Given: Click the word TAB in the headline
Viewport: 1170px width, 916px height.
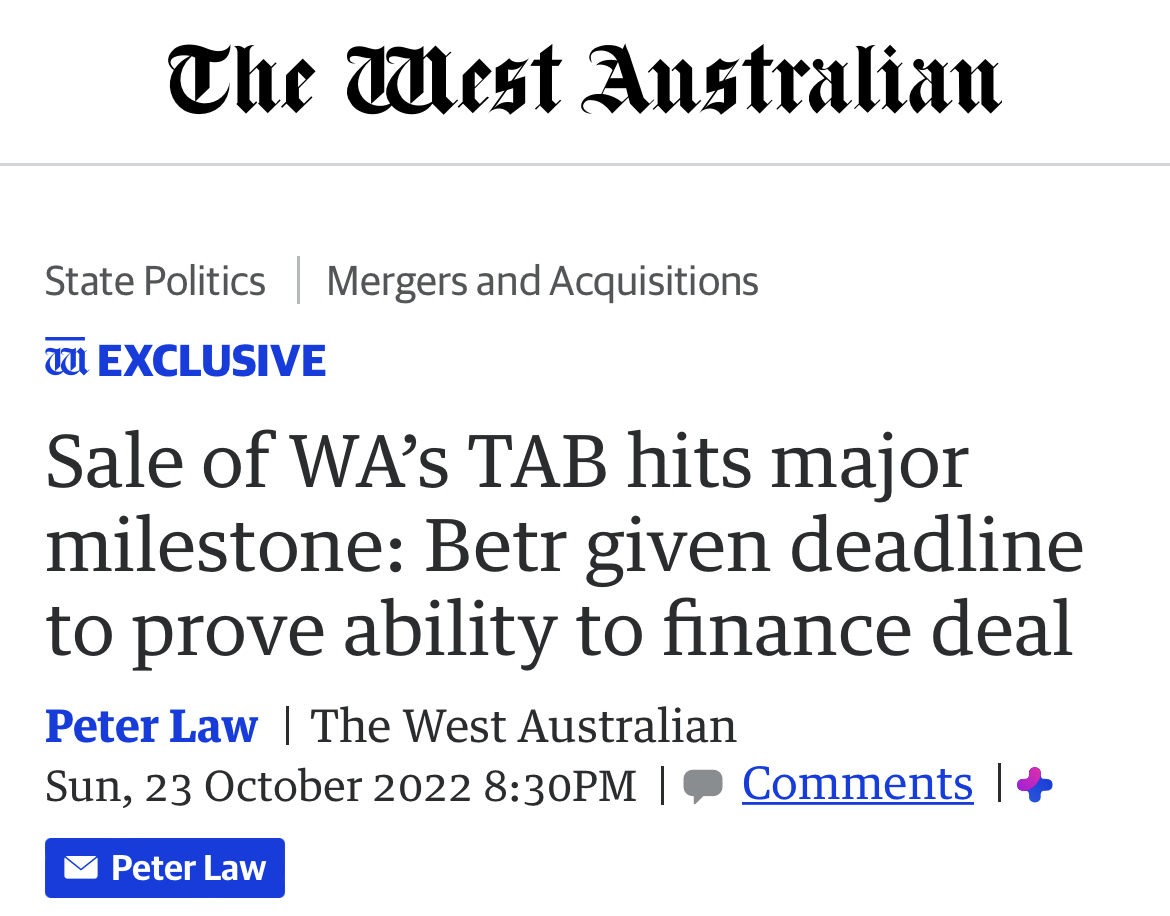Looking at the screenshot, I should click(x=538, y=462).
